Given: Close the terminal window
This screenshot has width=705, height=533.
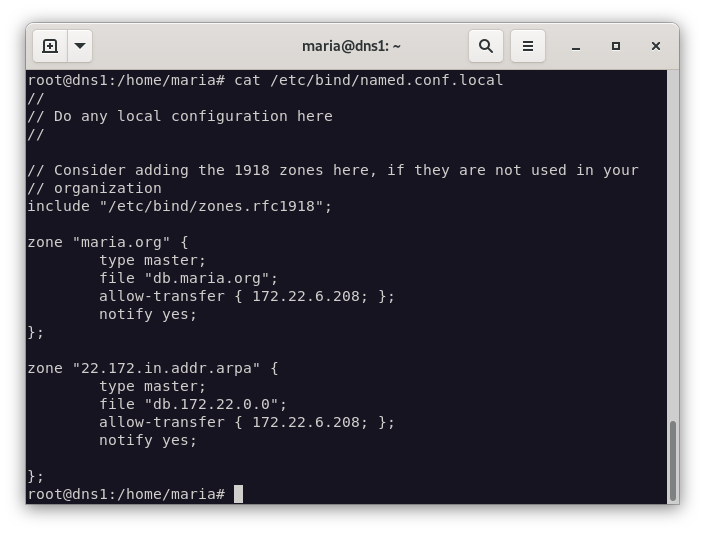Looking at the screenshot, I should coord(656,46).
